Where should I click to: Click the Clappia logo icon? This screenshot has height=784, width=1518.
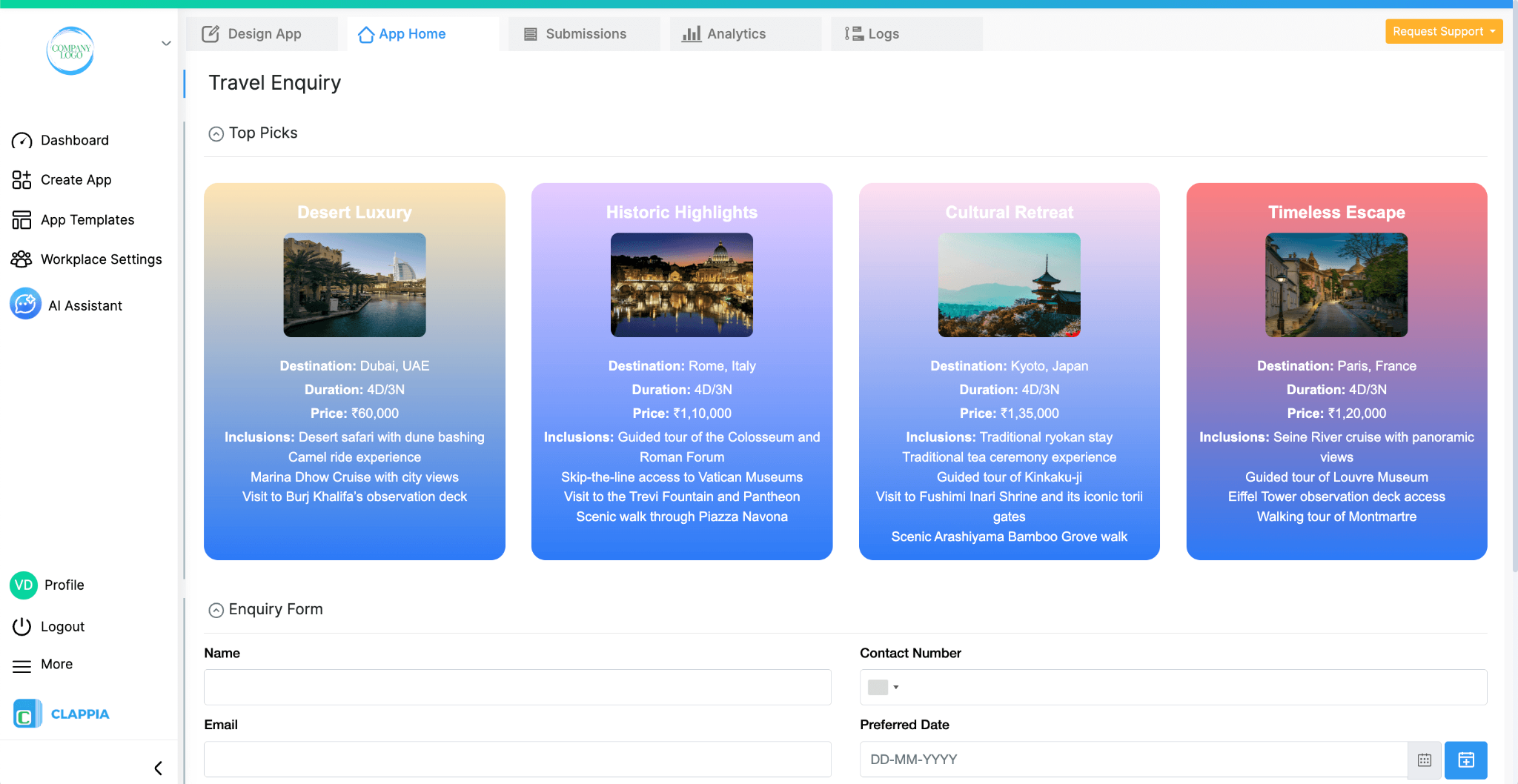pos(27,714)
